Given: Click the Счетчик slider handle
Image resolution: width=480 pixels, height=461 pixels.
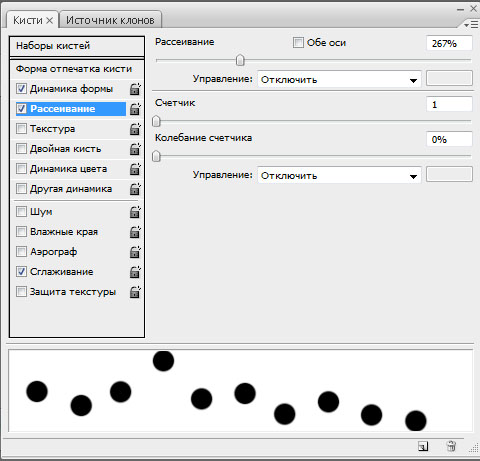Looking at the screenshot, I should [x=156, y=121].
